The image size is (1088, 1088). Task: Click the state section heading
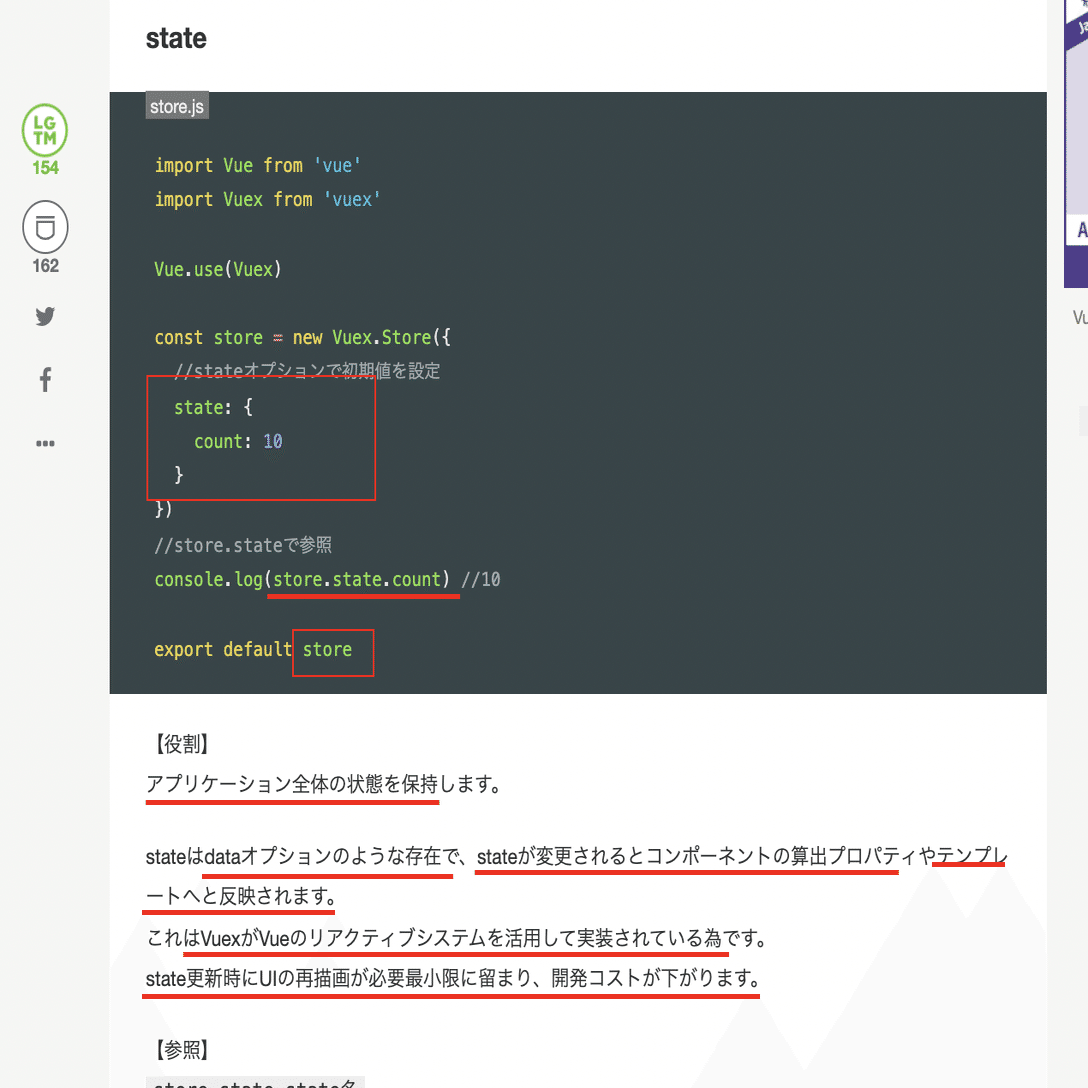(176, 38)
